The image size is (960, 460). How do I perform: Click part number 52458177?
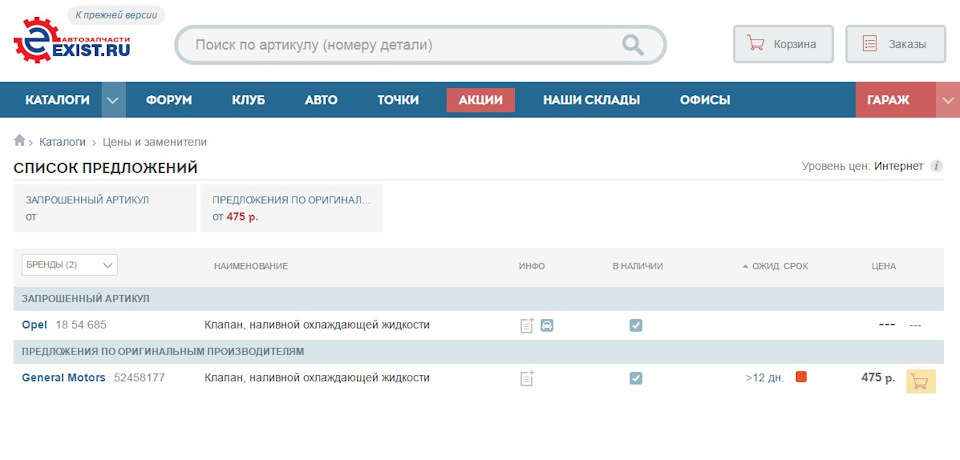[140, 378]
